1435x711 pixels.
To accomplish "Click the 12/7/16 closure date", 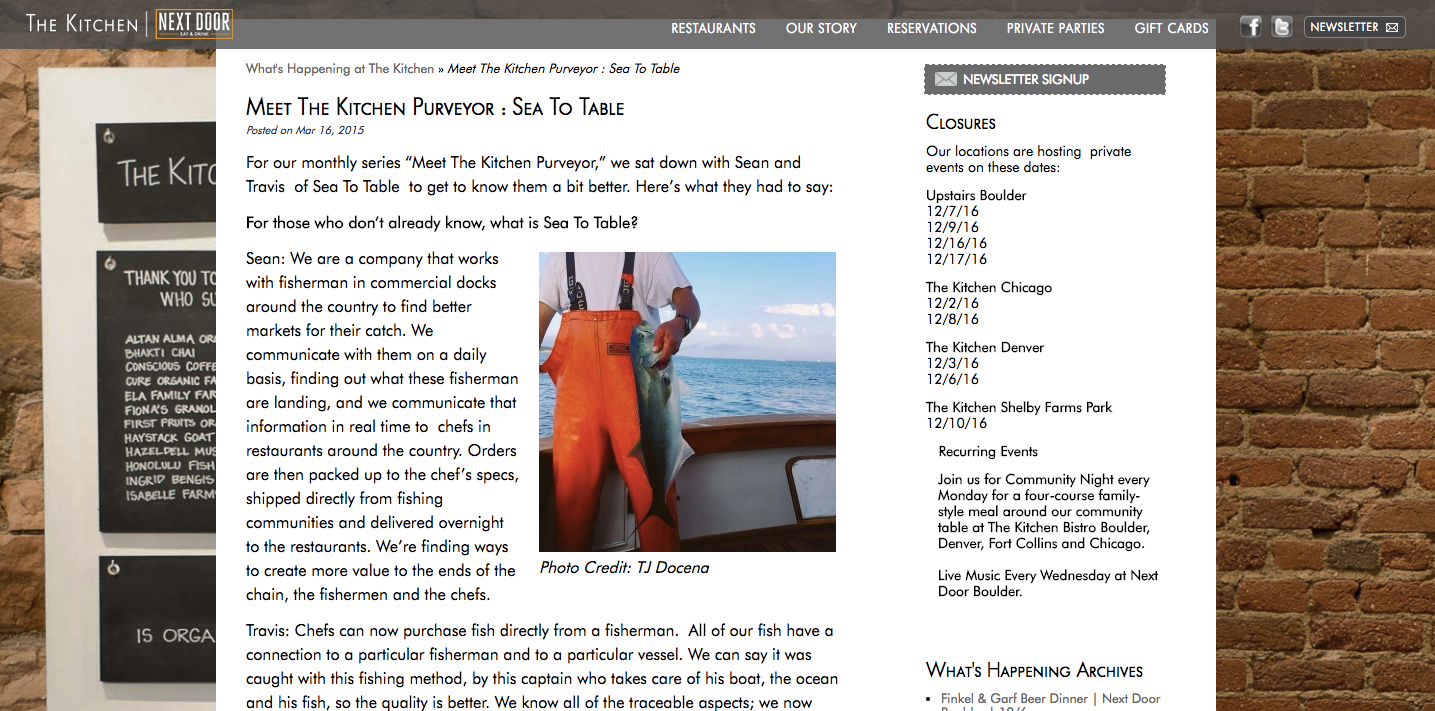I will click(952, 211).
